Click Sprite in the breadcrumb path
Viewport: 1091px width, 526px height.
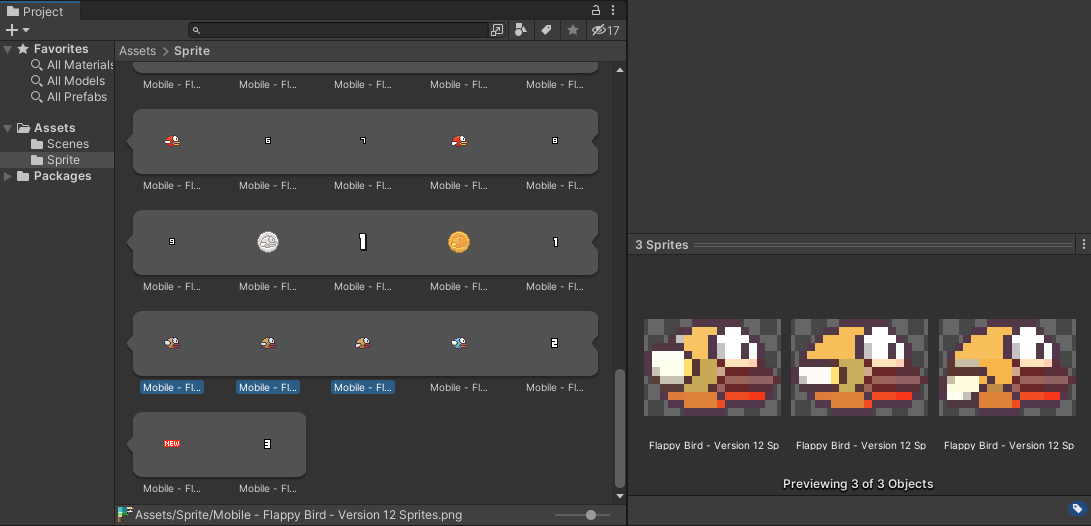[x=192, y=51]
